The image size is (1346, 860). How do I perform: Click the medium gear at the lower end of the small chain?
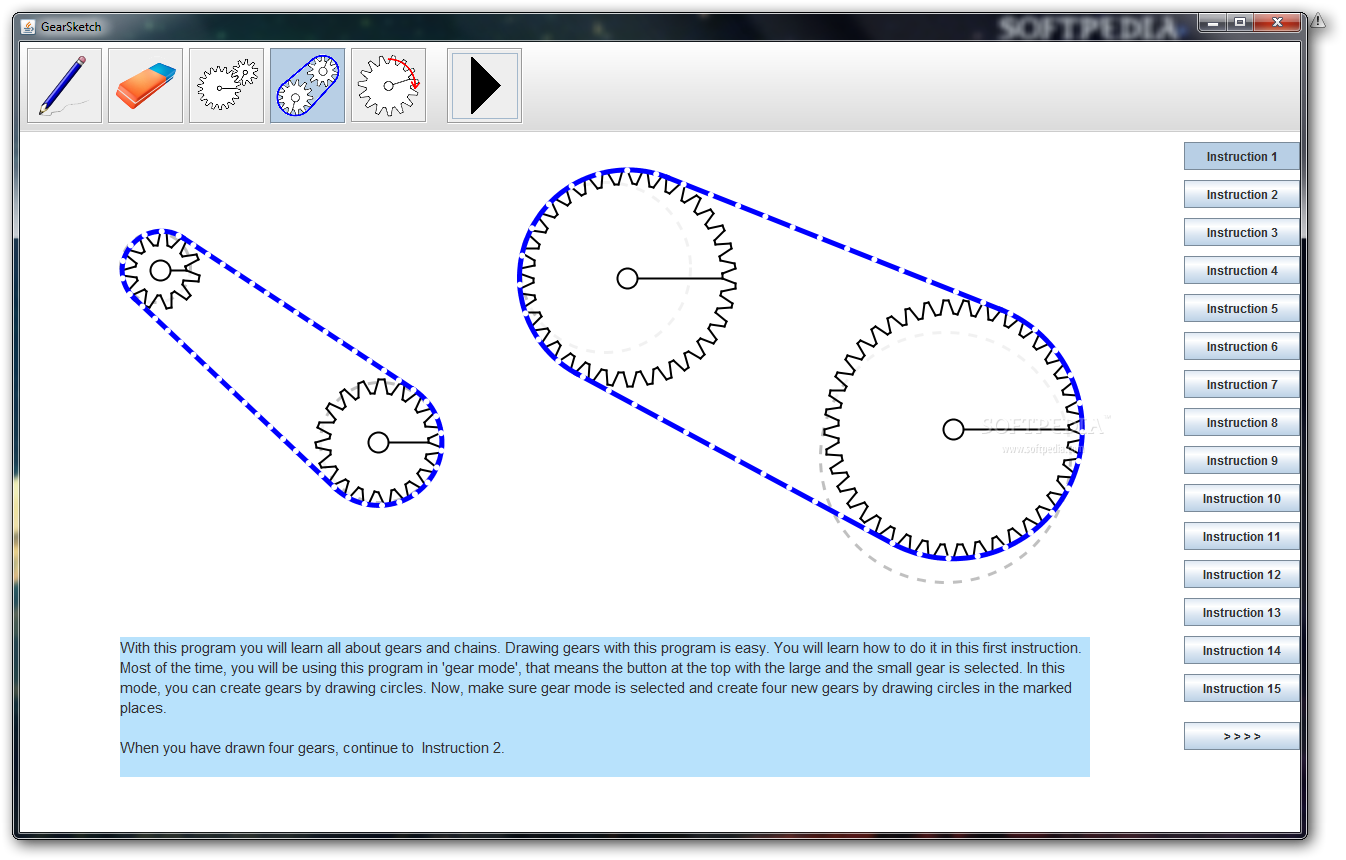[x=378, y=442]
